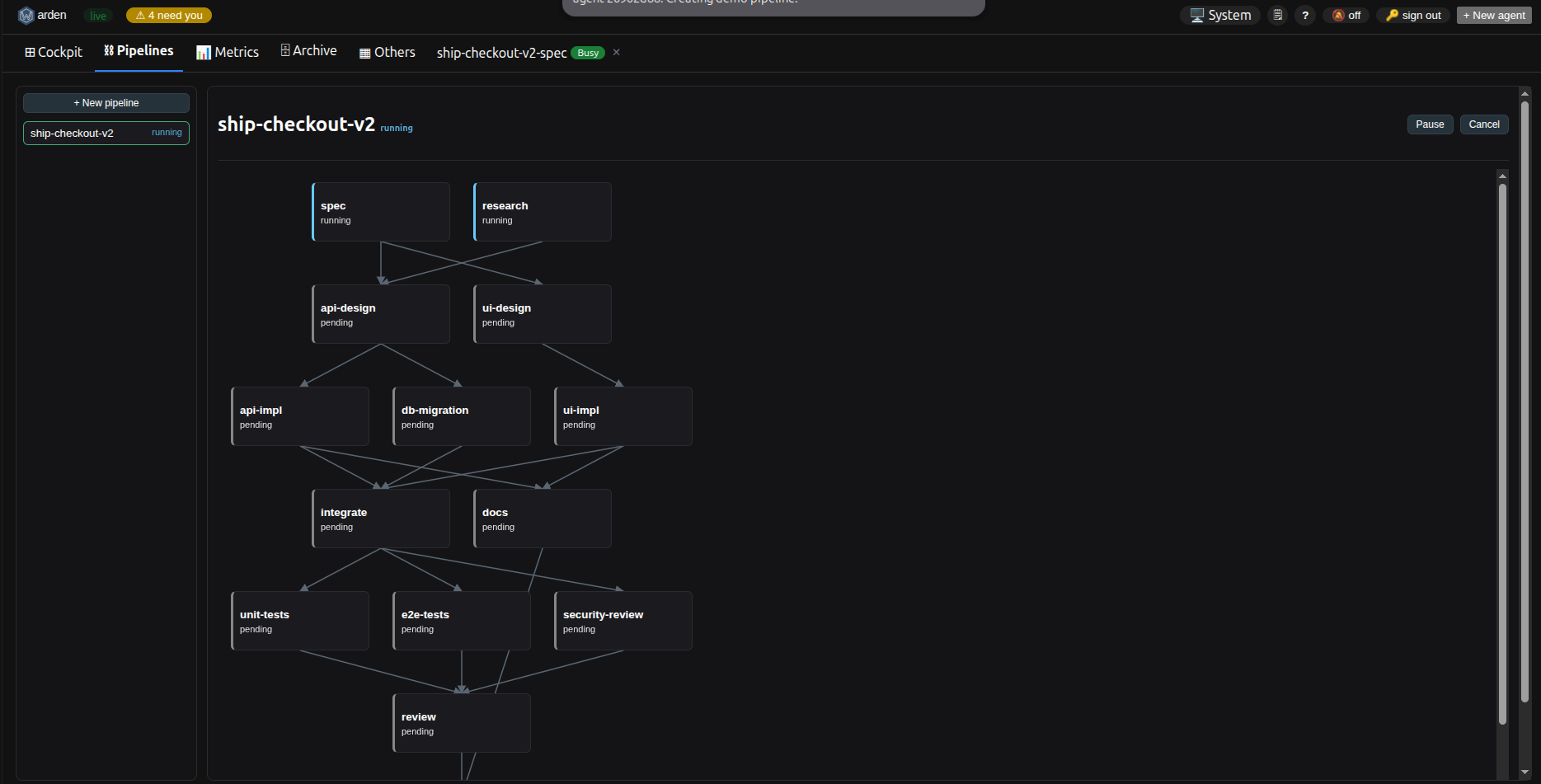Select the Pipelines tab
This screenshot has width=1541, height=784.
tap(139, 51)
